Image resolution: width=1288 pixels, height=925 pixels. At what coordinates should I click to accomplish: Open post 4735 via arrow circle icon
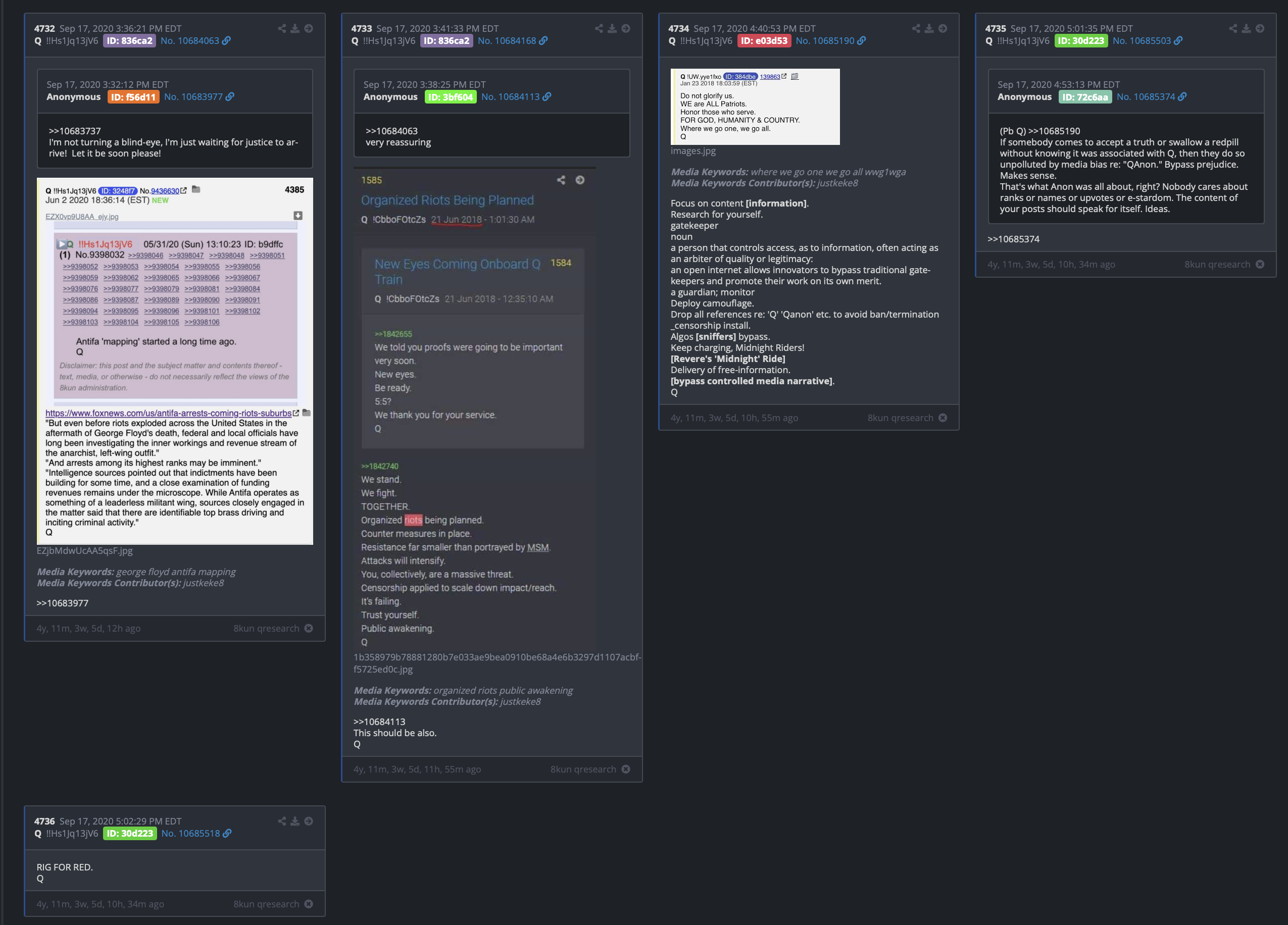click(x=1260, y=28)
